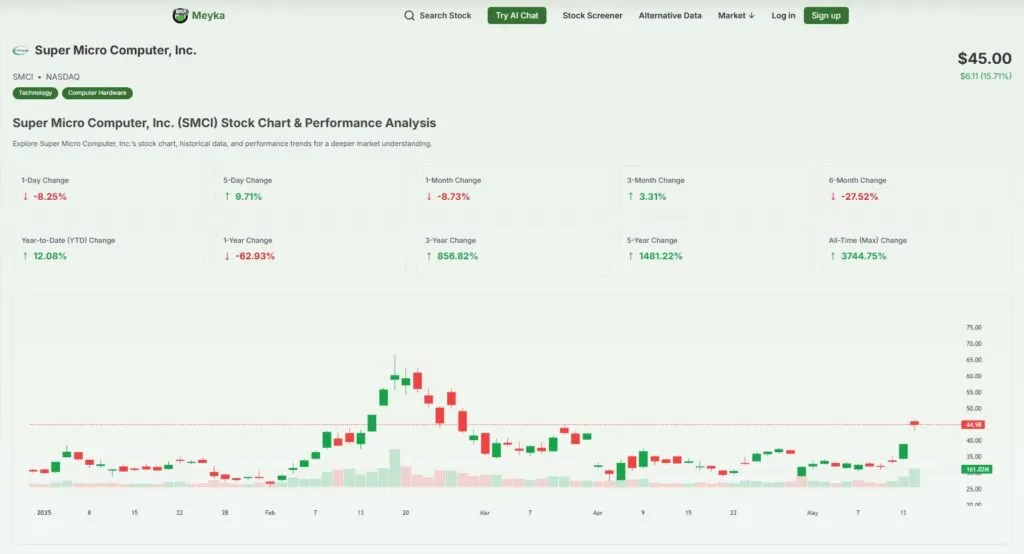
Task: Click the red 44.98 price label on axis
Action: (x=973, y=425)
